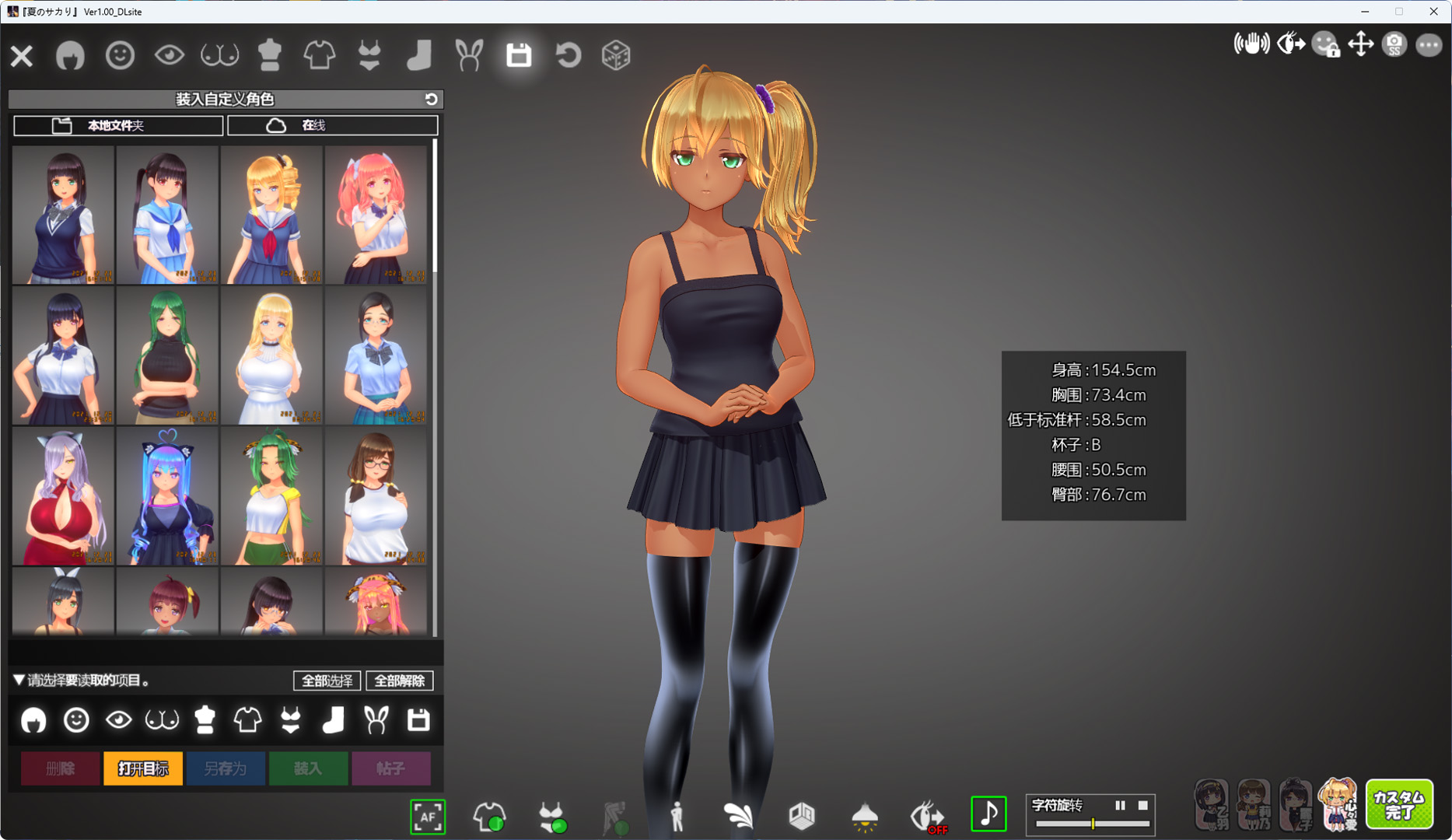This screenshot has width=1452, height=840.
Task: Click the standing pose figure icon
Action: 677,817
